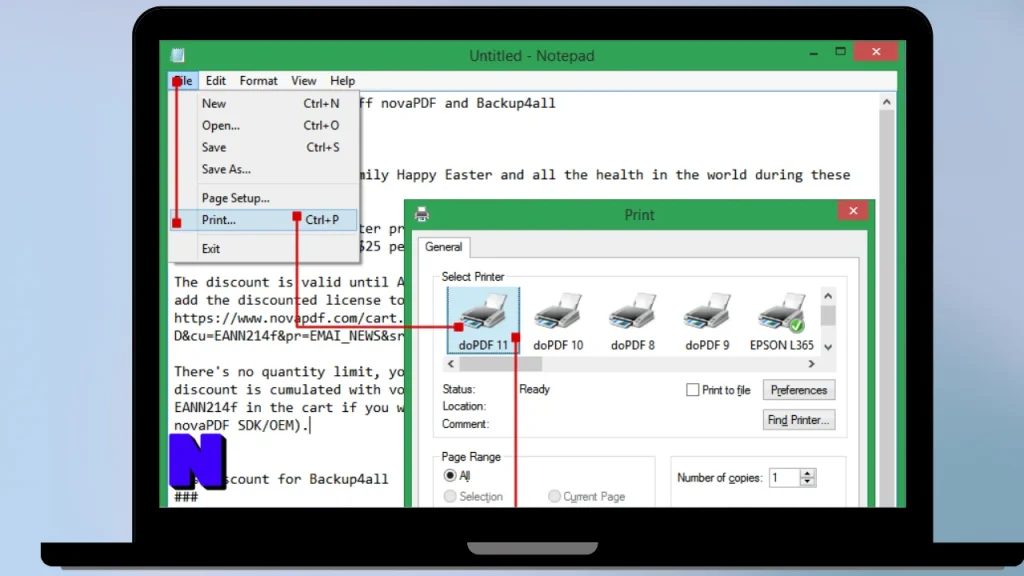This screenshot has width=1024, height=576.
Task: Select the Selection page range radio
Action: pos(450,496)
